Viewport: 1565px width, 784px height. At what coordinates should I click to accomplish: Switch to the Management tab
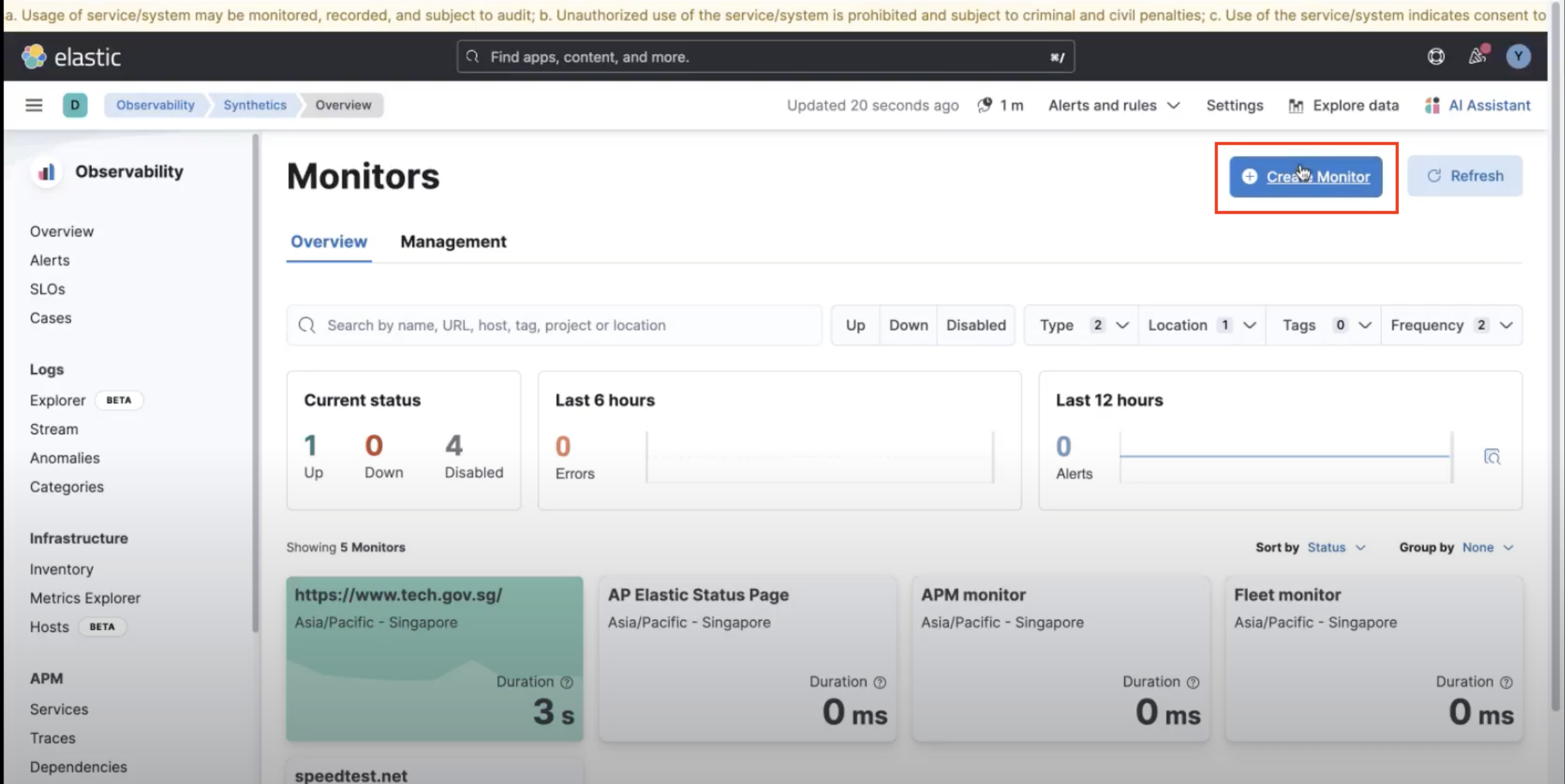453,242
